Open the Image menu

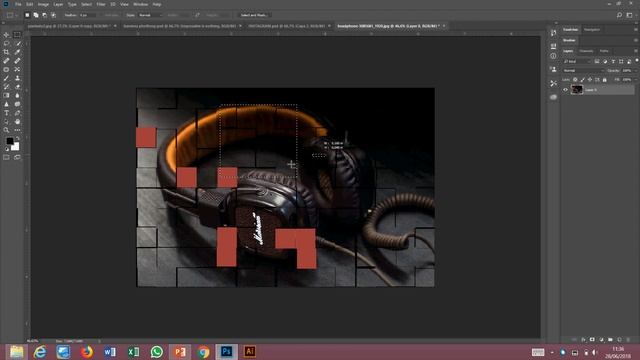point(43,4)
